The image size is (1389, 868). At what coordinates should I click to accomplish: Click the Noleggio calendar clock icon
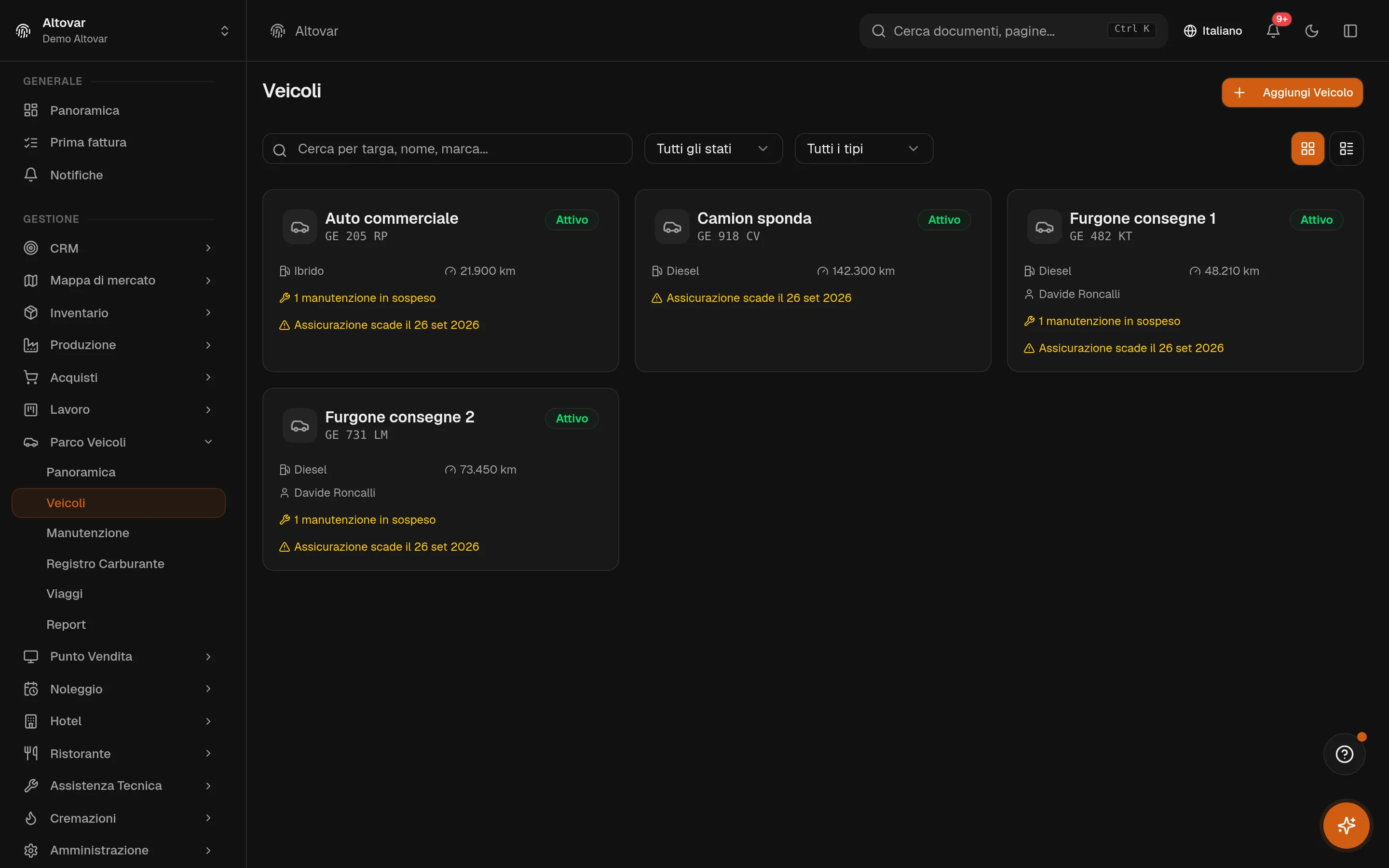(31, 689)
